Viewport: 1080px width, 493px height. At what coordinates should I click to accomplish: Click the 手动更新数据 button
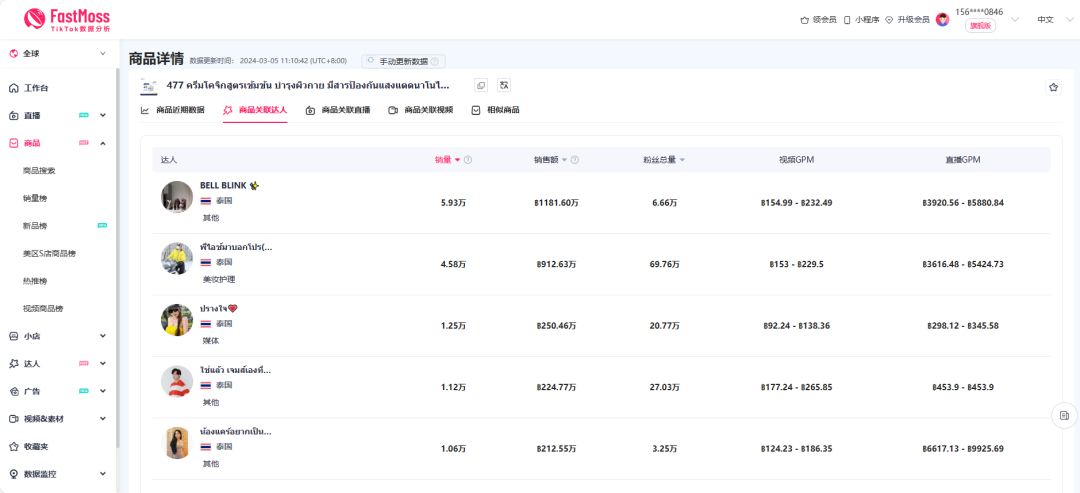[403, 61]
